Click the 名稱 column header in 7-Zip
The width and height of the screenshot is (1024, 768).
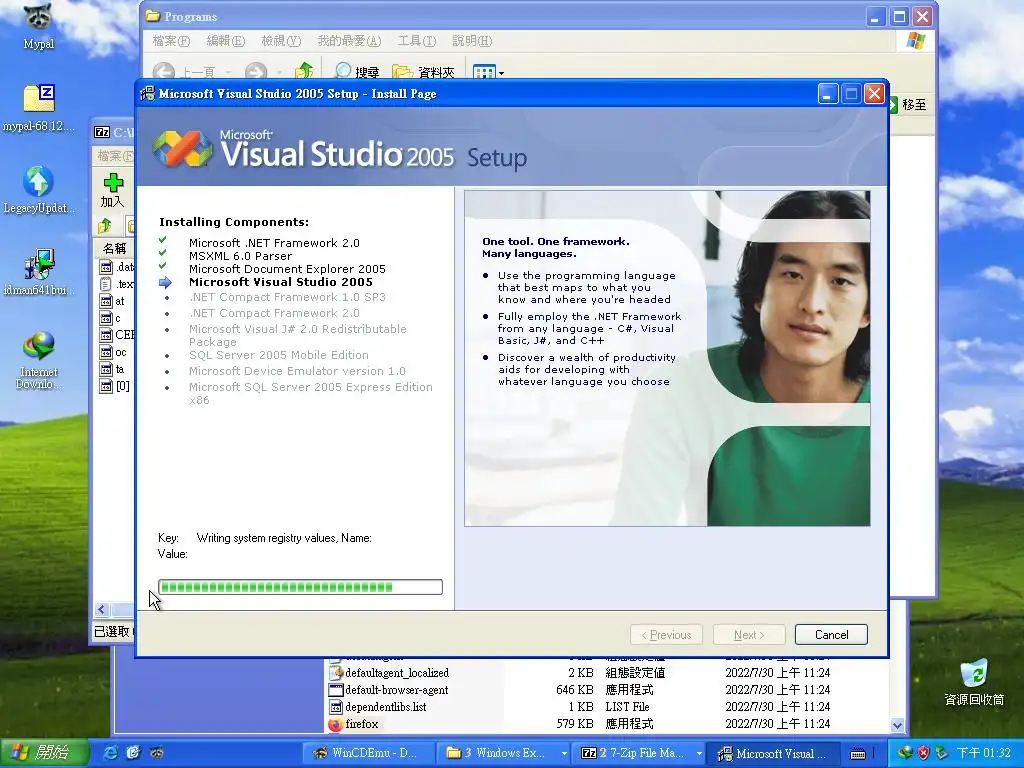point(115,248)
